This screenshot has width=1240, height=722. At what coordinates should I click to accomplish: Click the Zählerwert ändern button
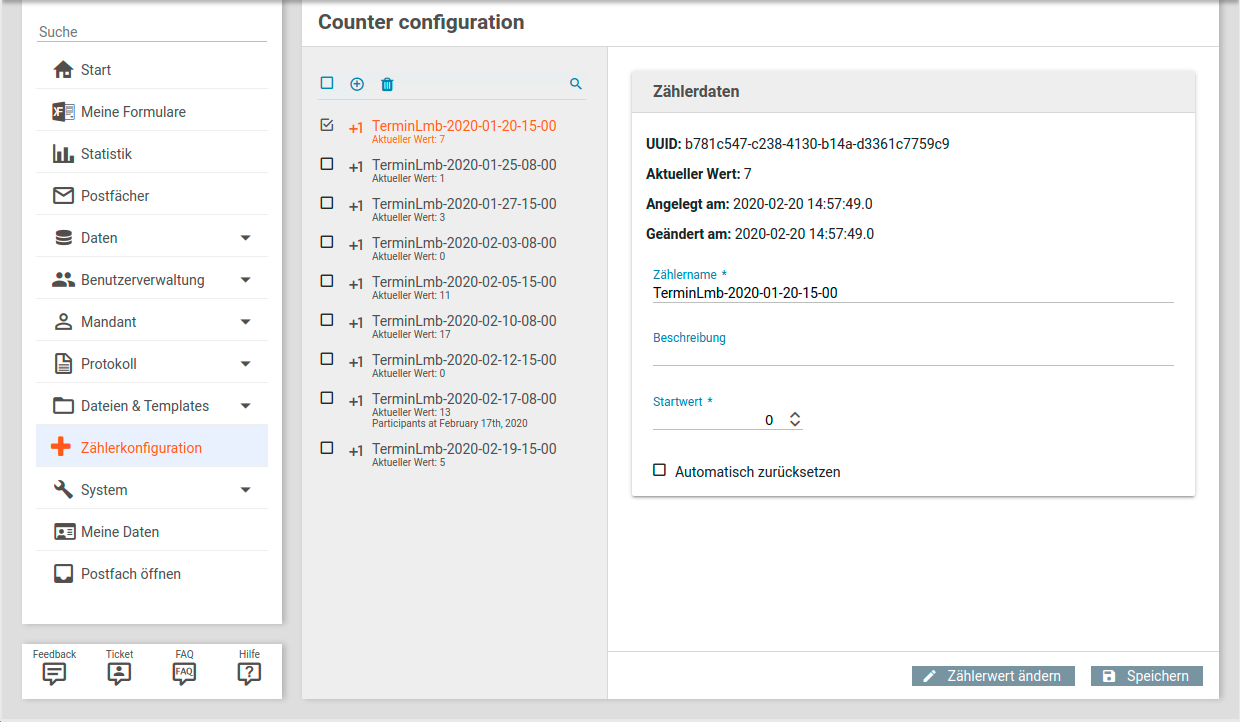coord(993,676)
